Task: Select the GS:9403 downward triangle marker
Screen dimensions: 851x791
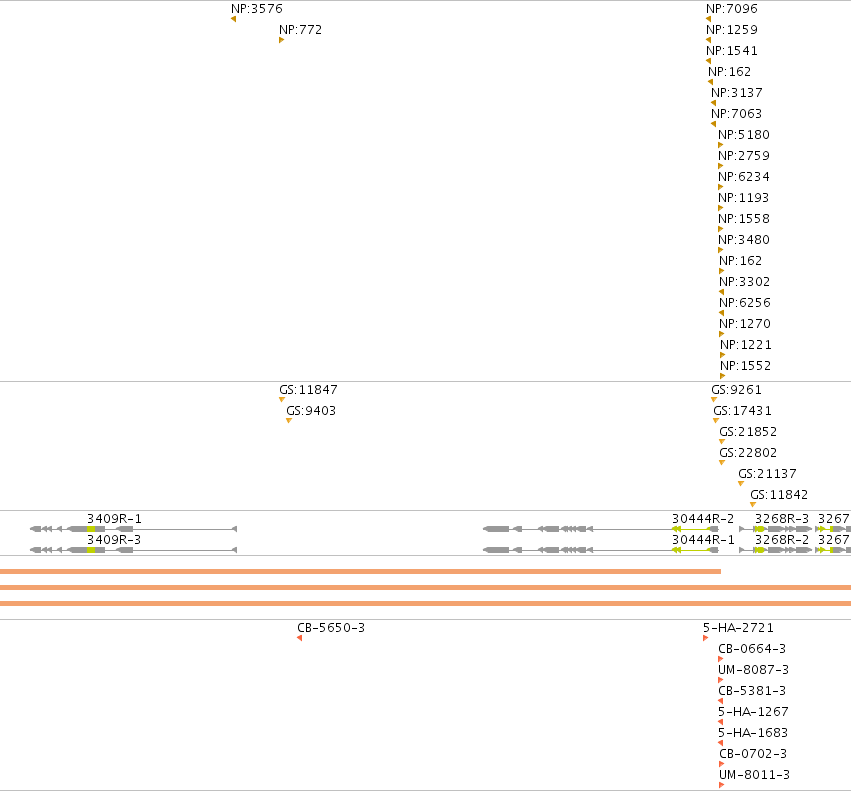Action: click(289, 421)
